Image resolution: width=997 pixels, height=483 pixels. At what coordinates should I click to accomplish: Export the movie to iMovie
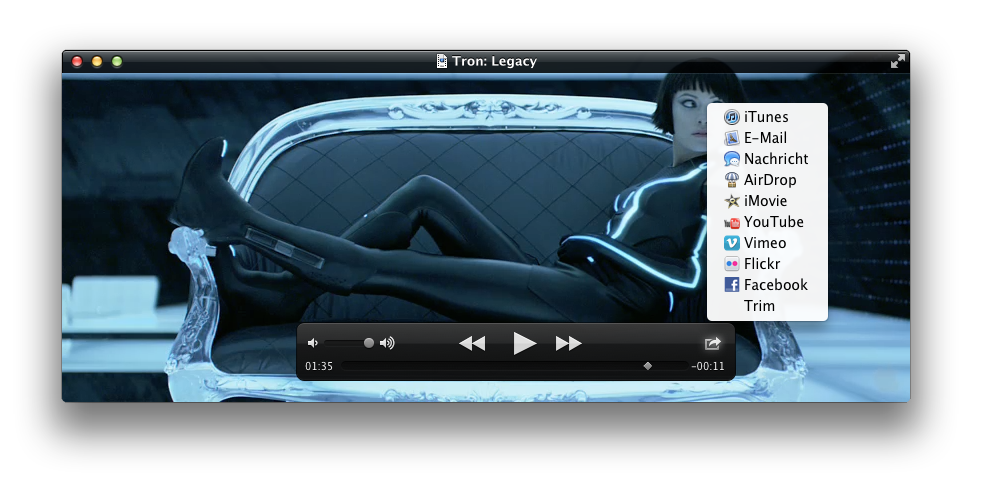[x=767, y=201]
